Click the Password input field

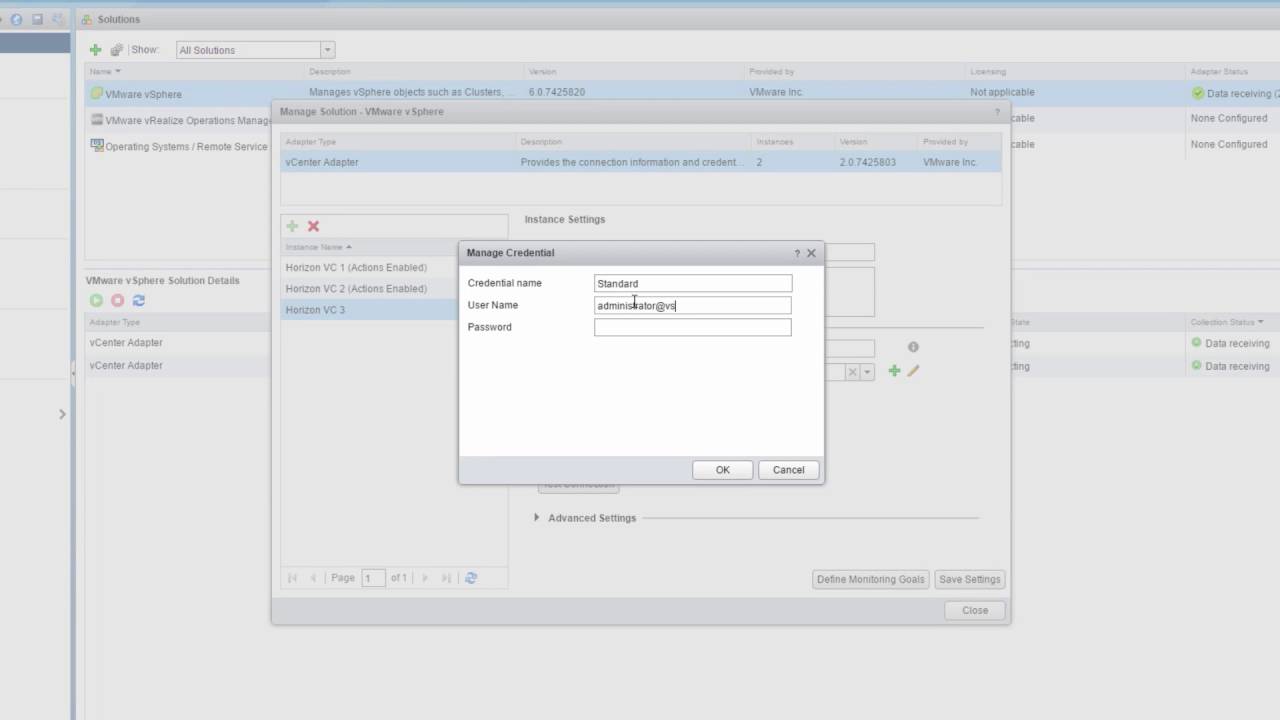click(692, 327)
